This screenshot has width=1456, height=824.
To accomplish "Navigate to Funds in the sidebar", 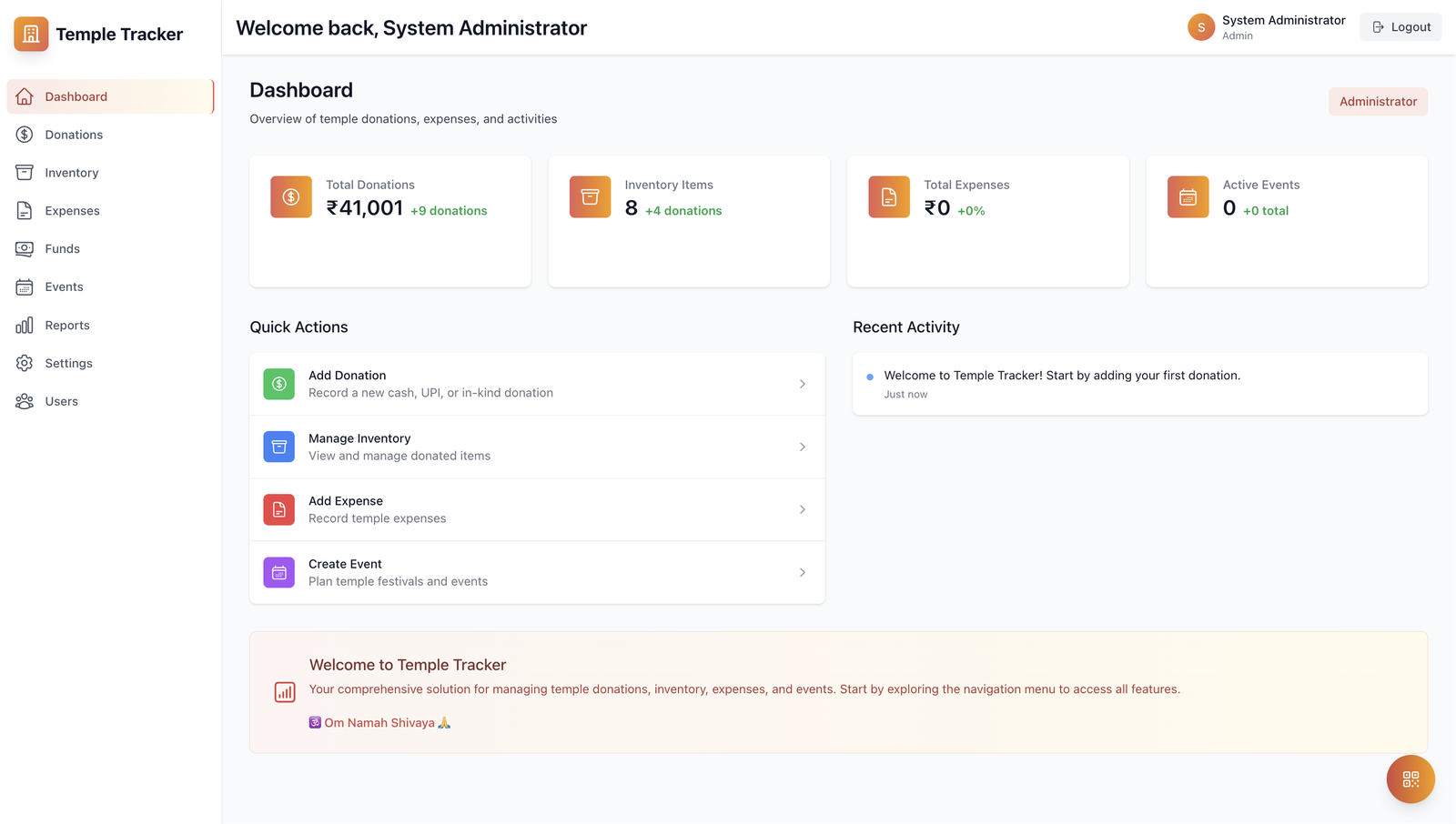I will tap(62, 249).
